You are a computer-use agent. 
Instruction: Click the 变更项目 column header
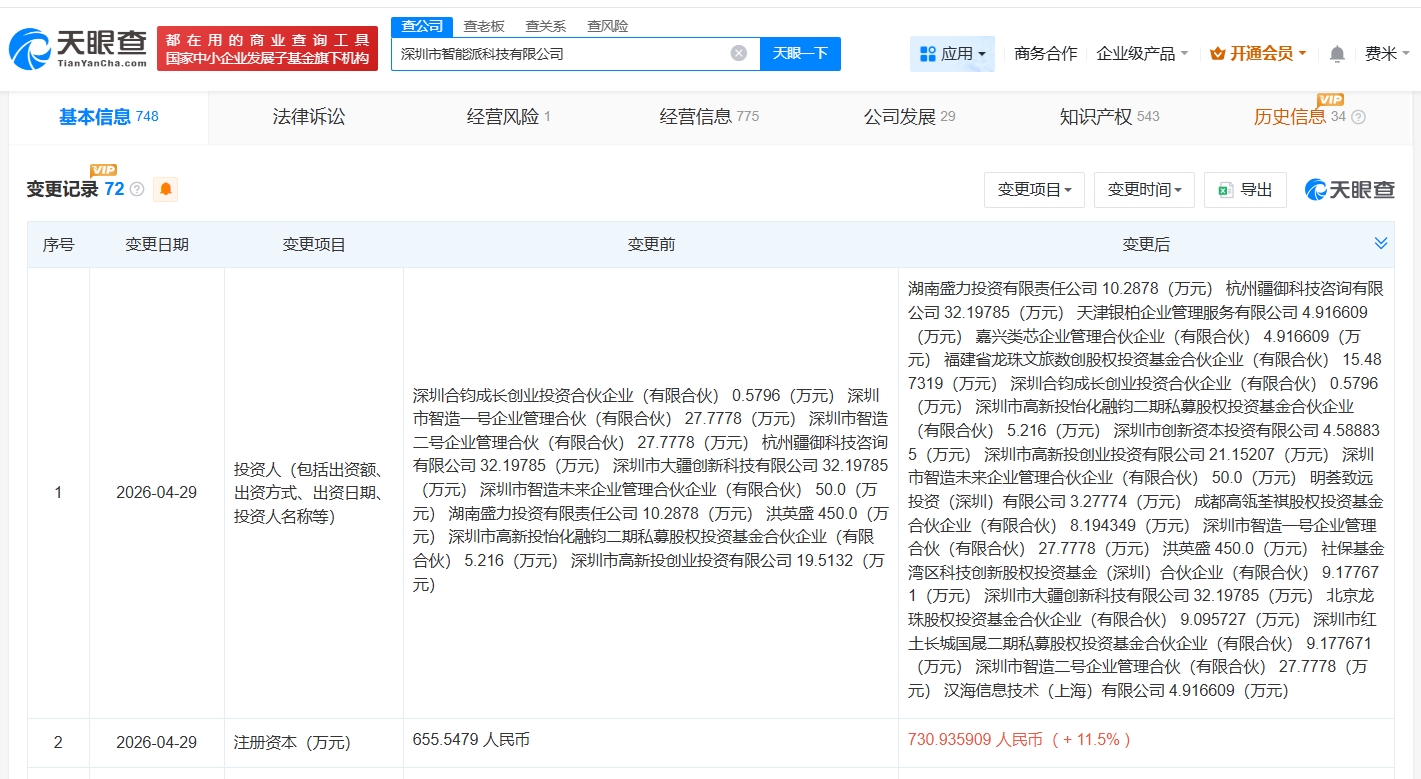coord(314,245)
